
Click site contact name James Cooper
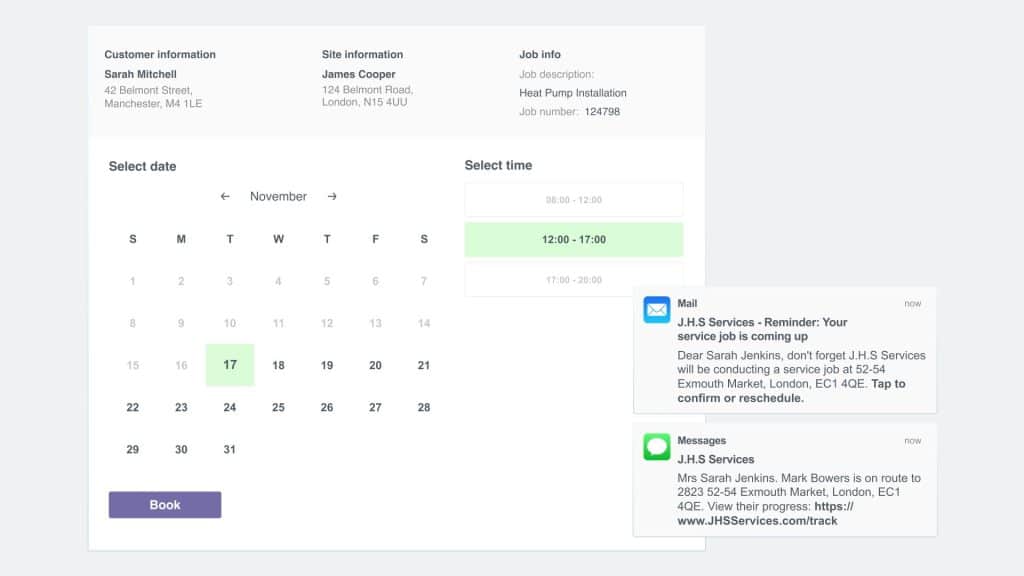[359, 74]
